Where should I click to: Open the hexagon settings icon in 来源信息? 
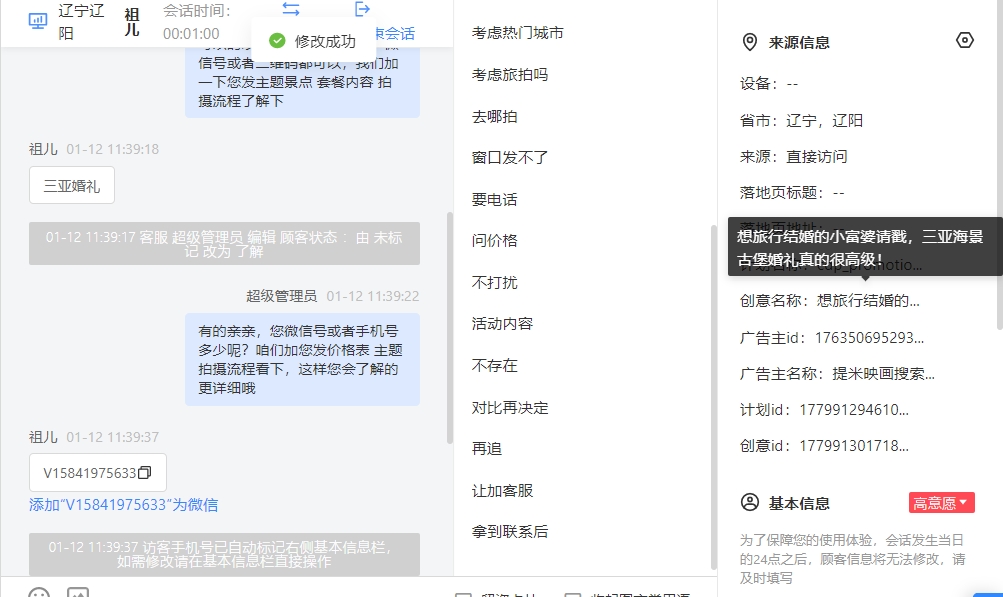(965, 40)
